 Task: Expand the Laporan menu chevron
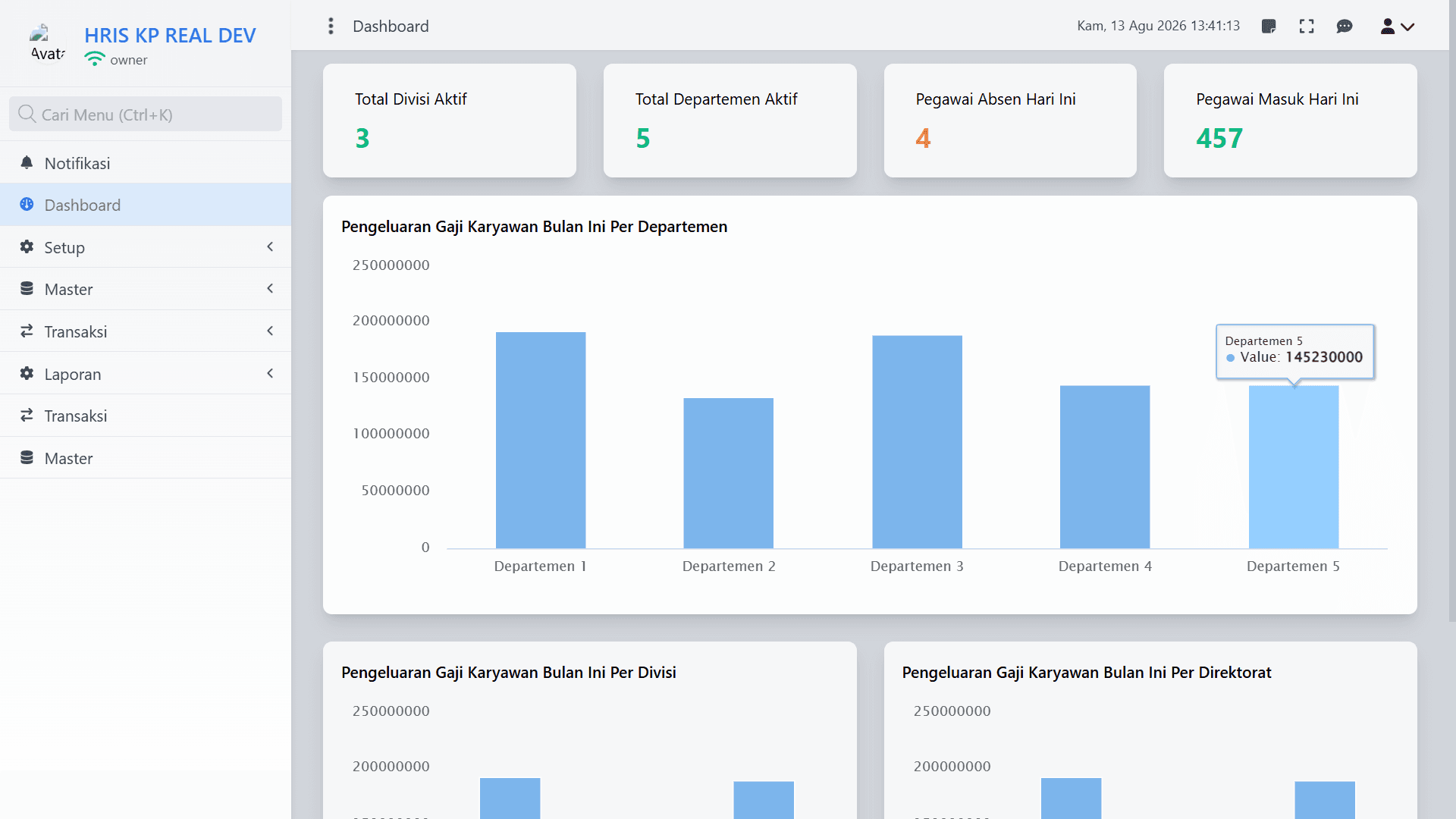tap(270, 373)
